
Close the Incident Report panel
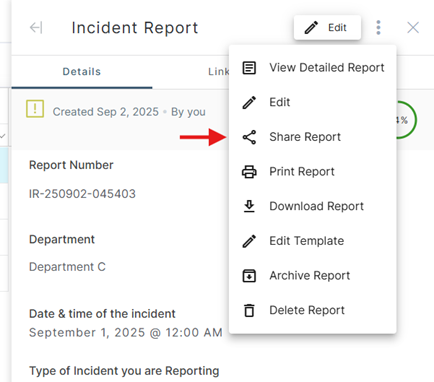413,27
